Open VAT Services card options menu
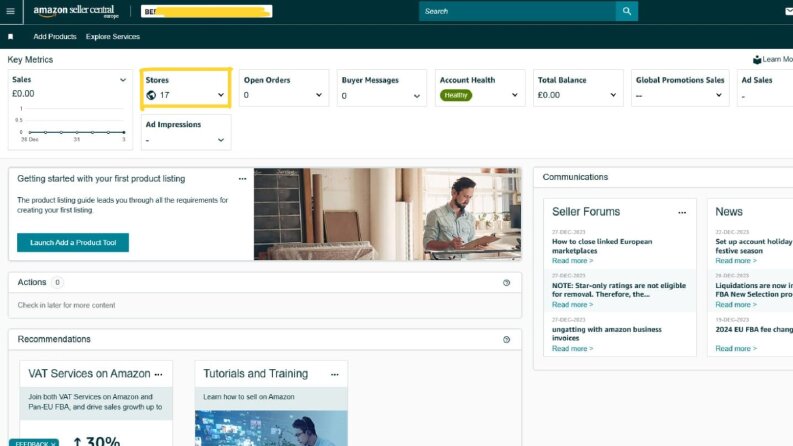793x446 pixels. 158,375
